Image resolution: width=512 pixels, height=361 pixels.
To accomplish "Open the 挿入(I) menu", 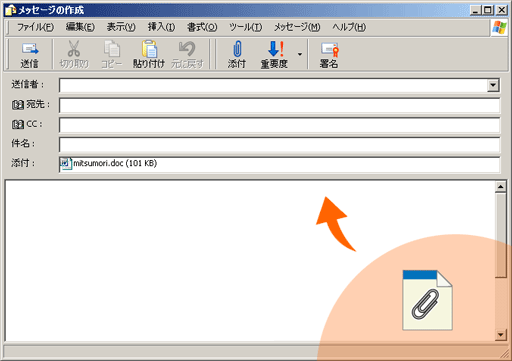I will point(161,27).
